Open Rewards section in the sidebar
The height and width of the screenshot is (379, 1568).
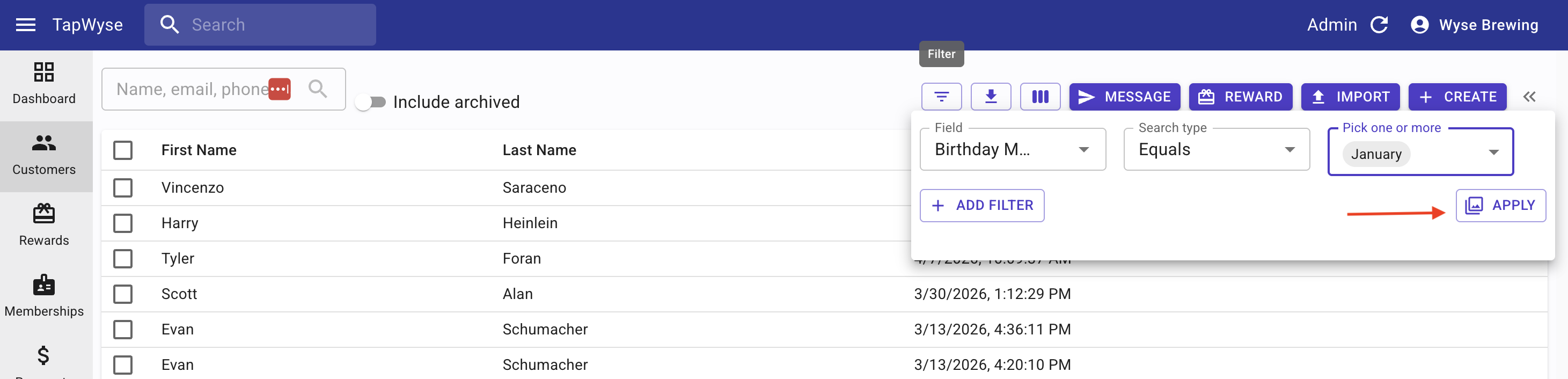click(x=44, y=225)
